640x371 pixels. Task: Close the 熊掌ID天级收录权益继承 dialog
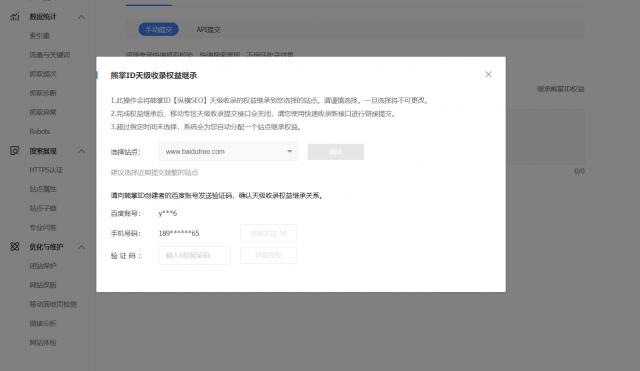(x=488, y=74)
